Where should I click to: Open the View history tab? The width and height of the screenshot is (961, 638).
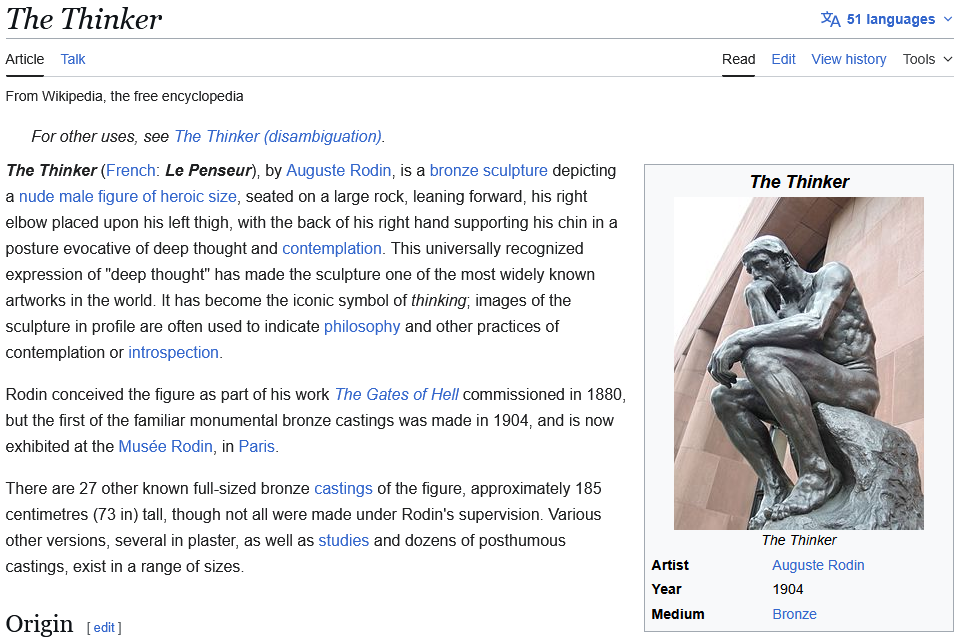point(849,59)
